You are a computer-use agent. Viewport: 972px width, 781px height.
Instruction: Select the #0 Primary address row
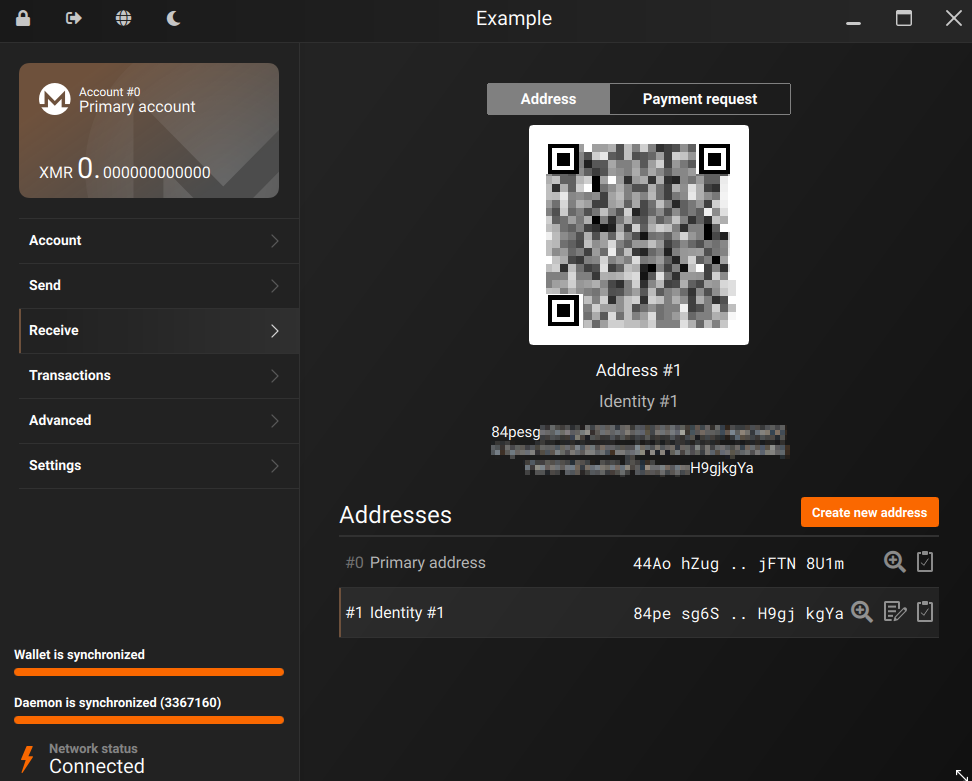click(x=638, y=562)
